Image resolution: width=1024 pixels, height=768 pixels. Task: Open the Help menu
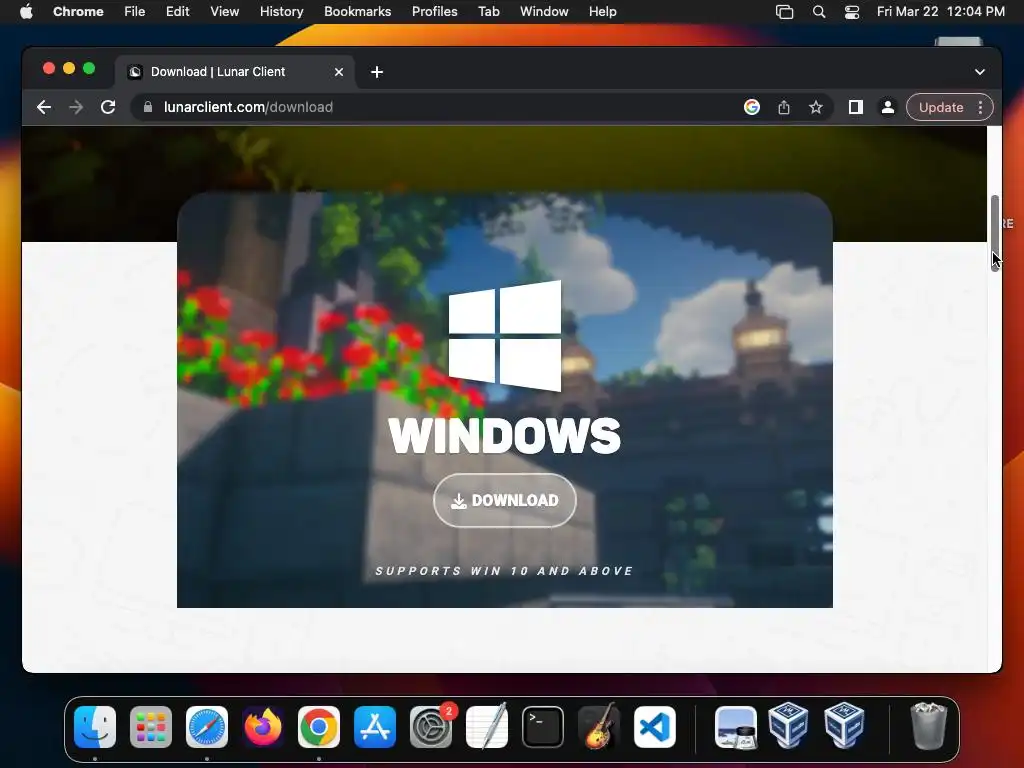pos(602,11)
